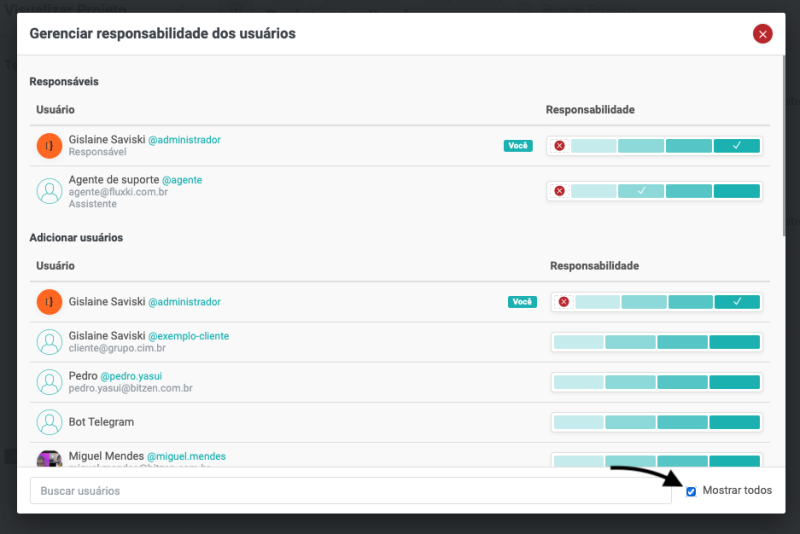This screenshot has height=534, width=800.
Task: Set second responsibility level for Bot Telegram
Action: 630,422
